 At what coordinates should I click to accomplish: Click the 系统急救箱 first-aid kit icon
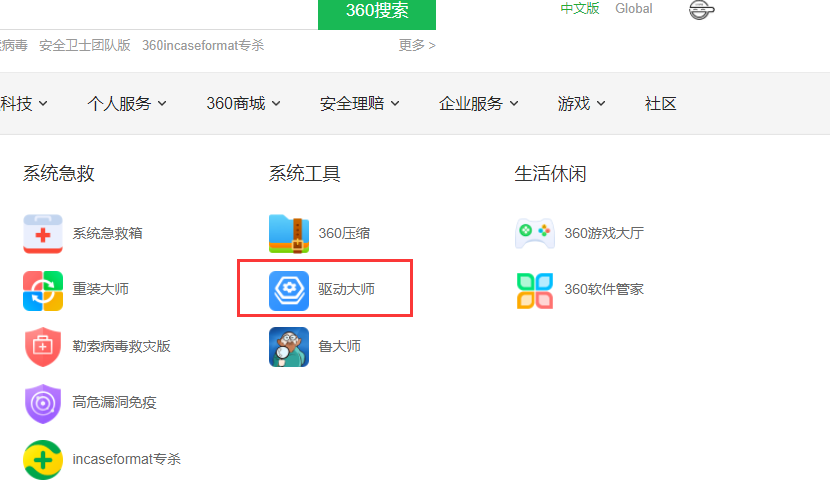tap(43, 233)
